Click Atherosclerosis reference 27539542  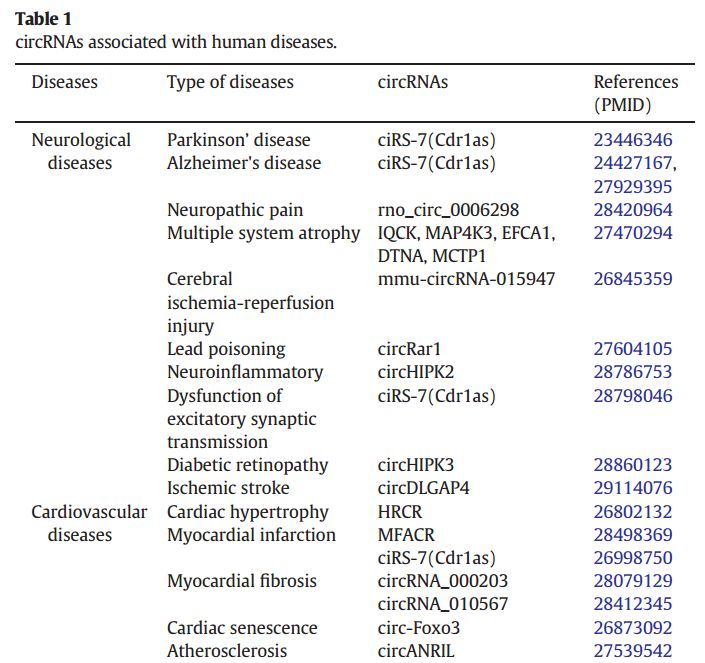tap(633, 651)
